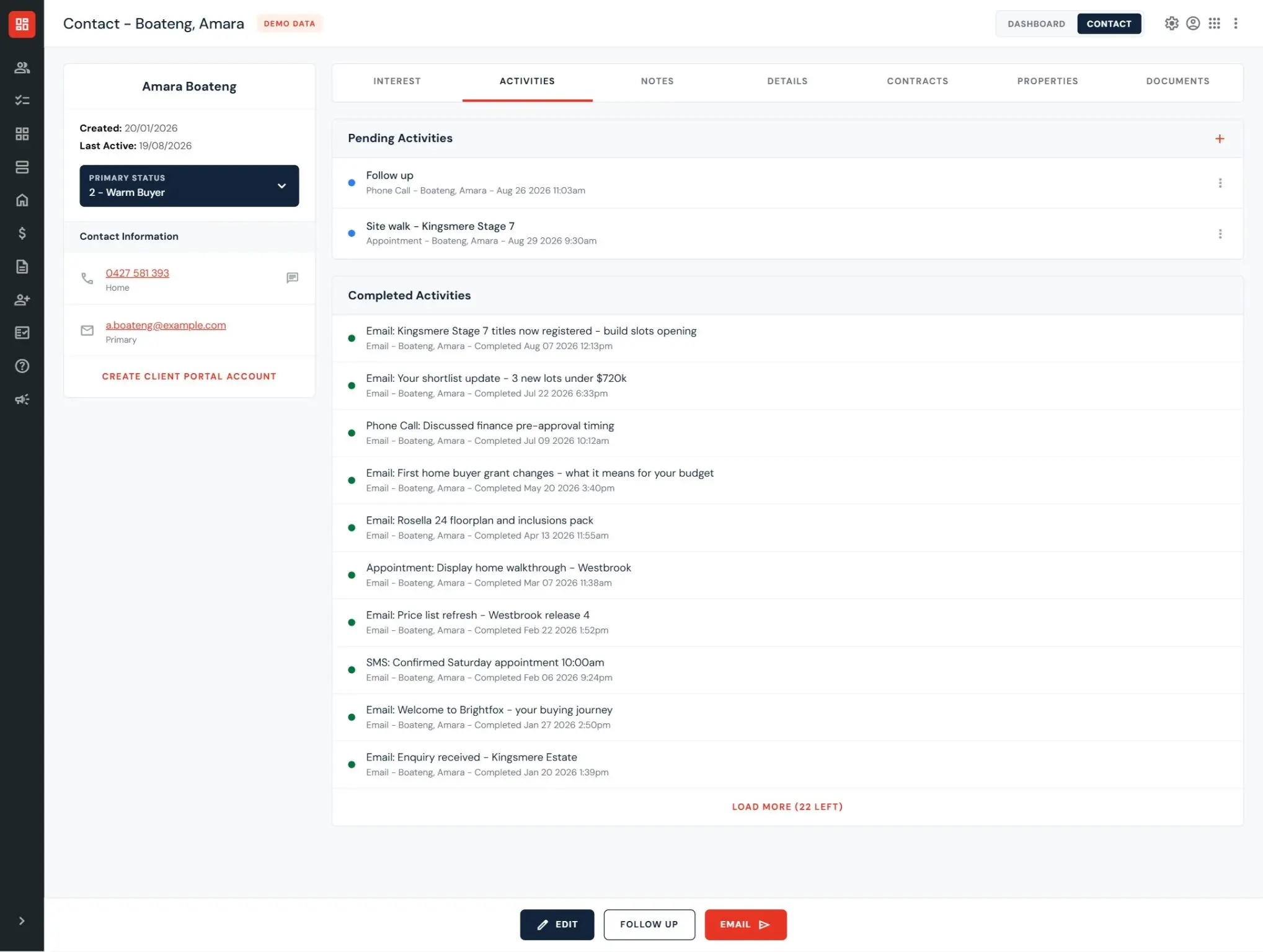The image size is (1263, 952).
Task: Open the document icon in sidebar
Action: 22,267
